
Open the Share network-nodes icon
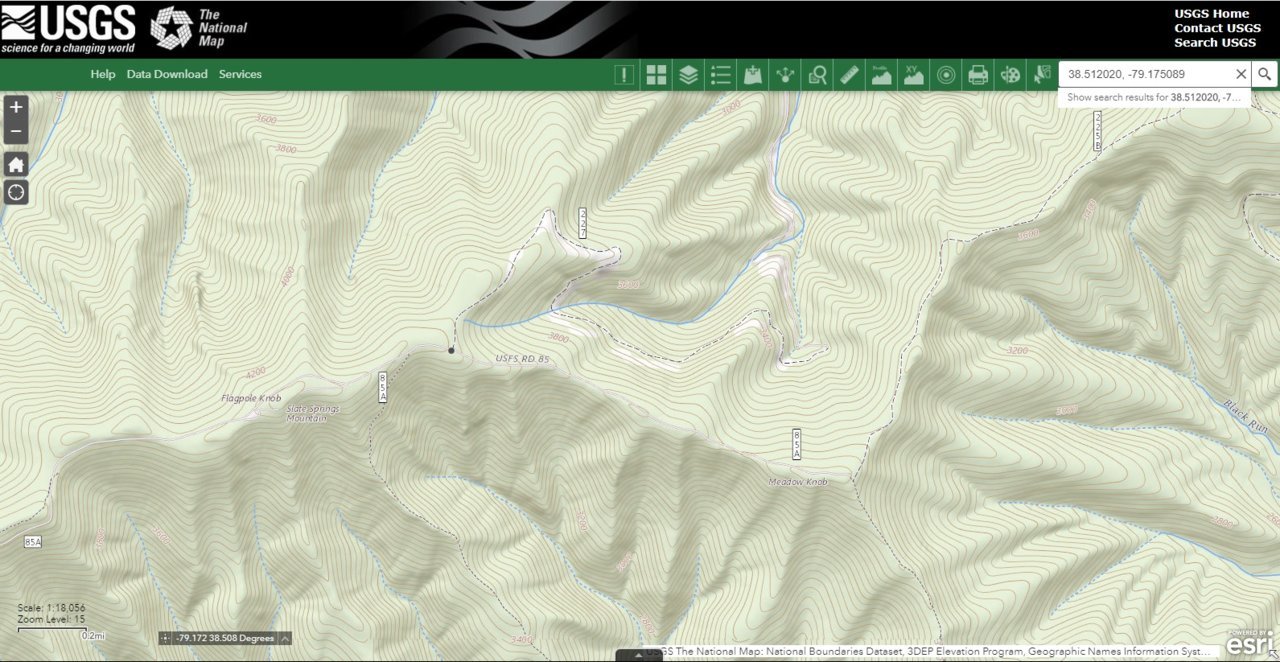click(x=785, y=74)
